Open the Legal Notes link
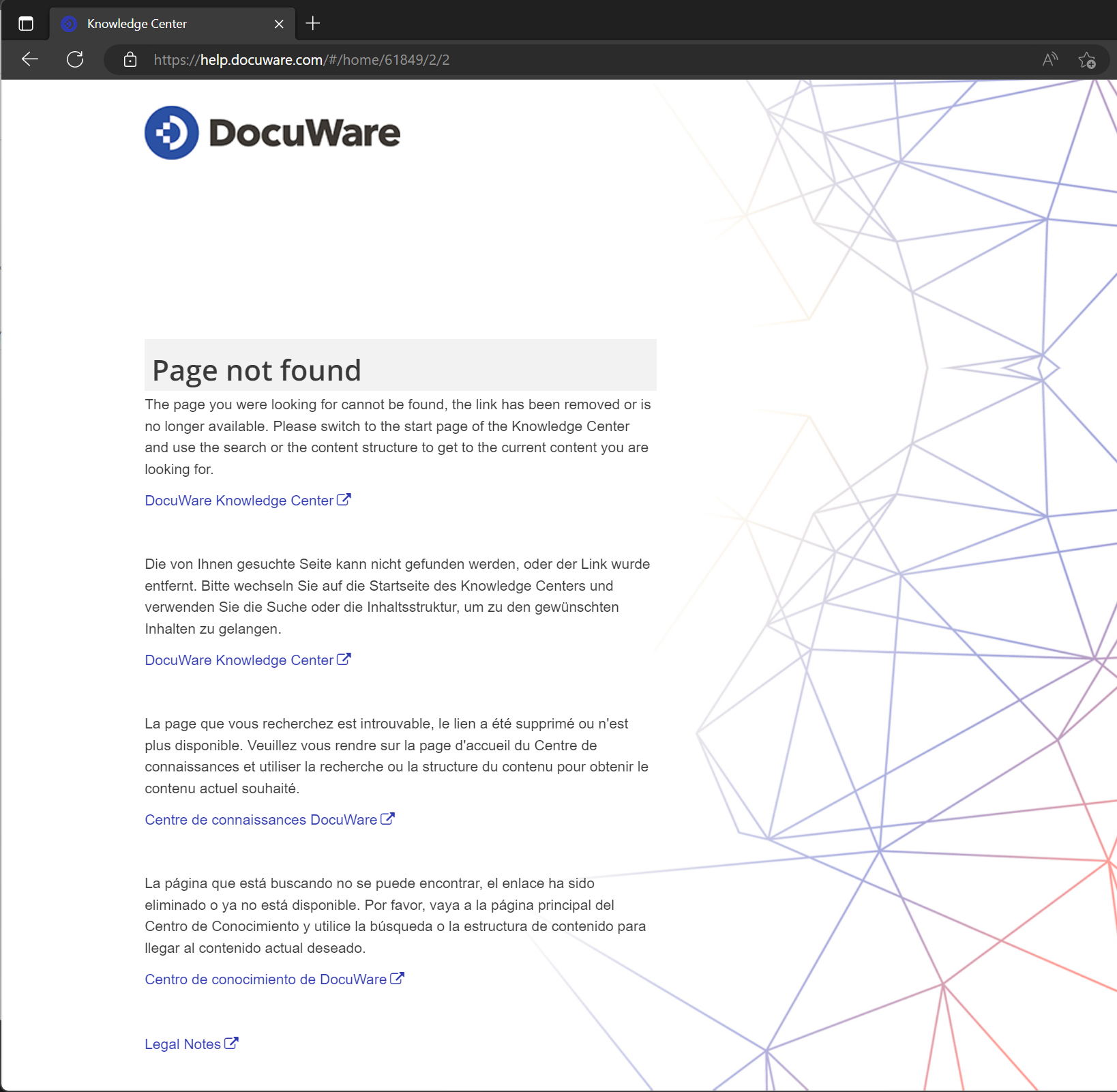The width and height of the screenshot is (1117, 1092). [183, 1044]
